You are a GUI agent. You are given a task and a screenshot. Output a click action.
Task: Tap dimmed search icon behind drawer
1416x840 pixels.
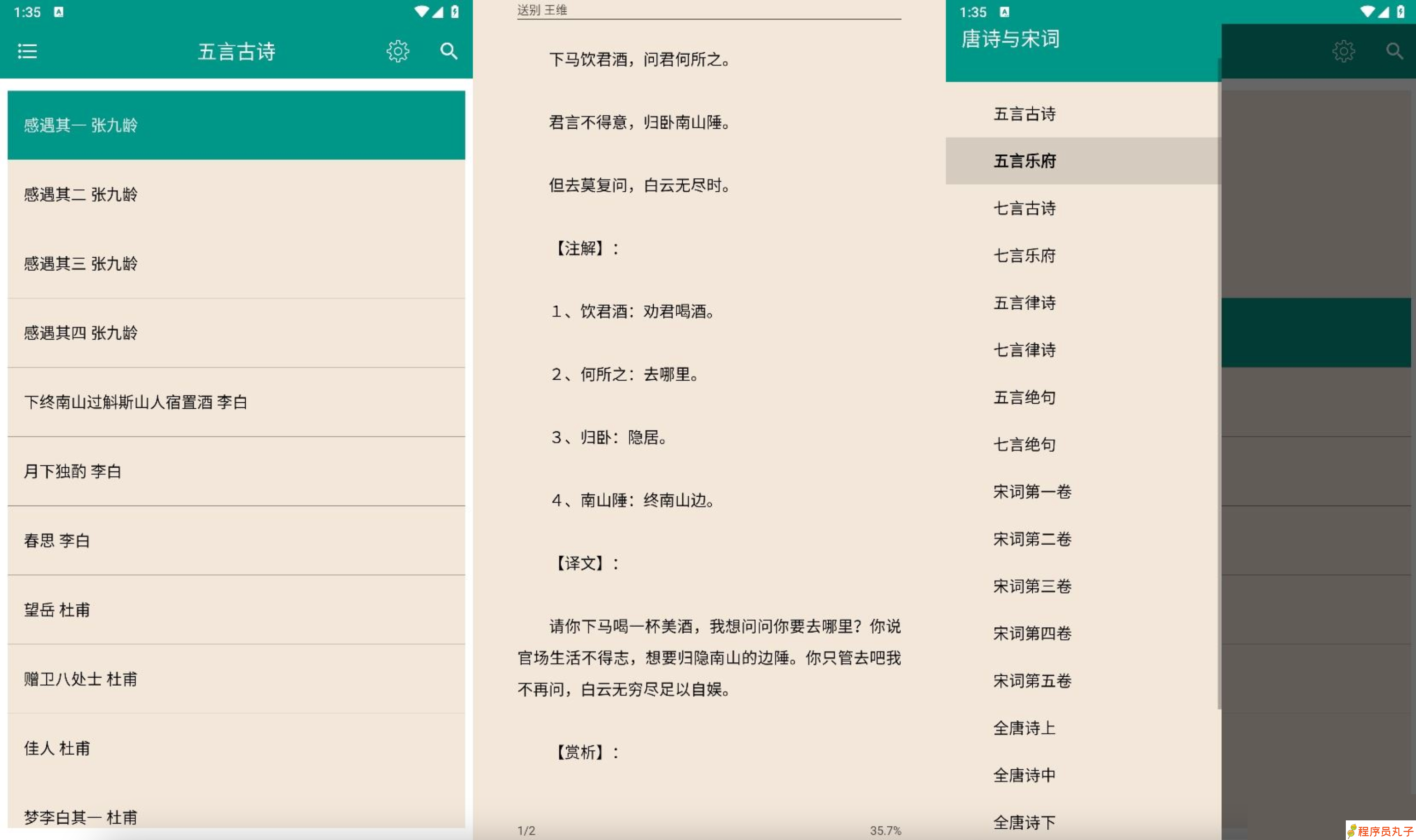click(x=1394, y=51)
